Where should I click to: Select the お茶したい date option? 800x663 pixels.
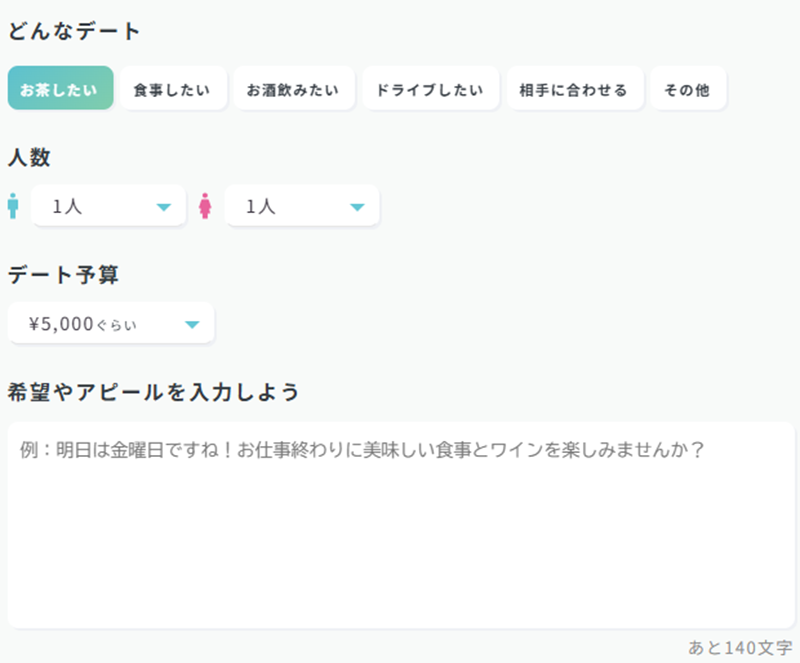point(60,88)
